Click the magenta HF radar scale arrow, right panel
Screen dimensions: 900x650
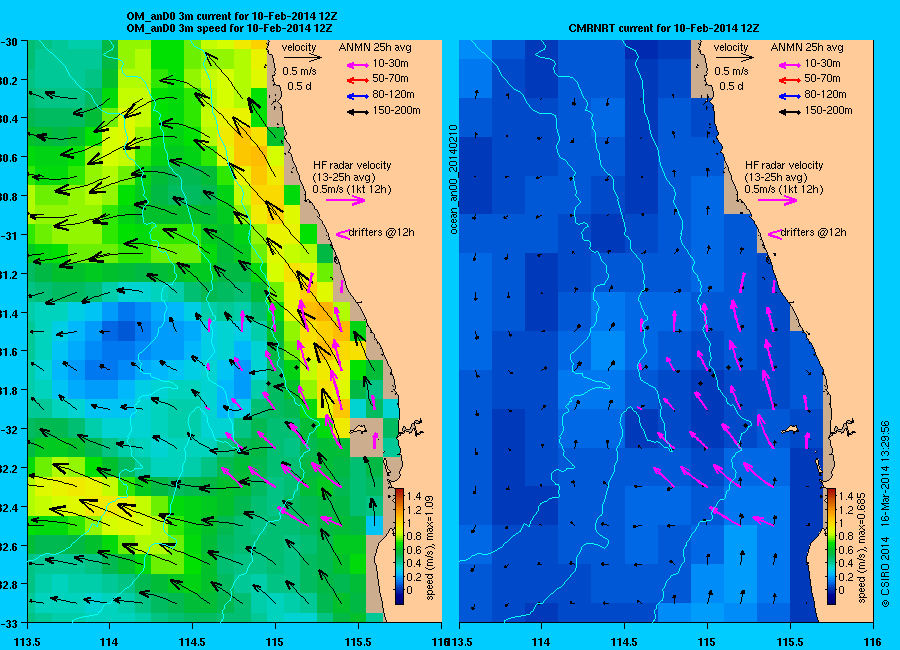778,200
